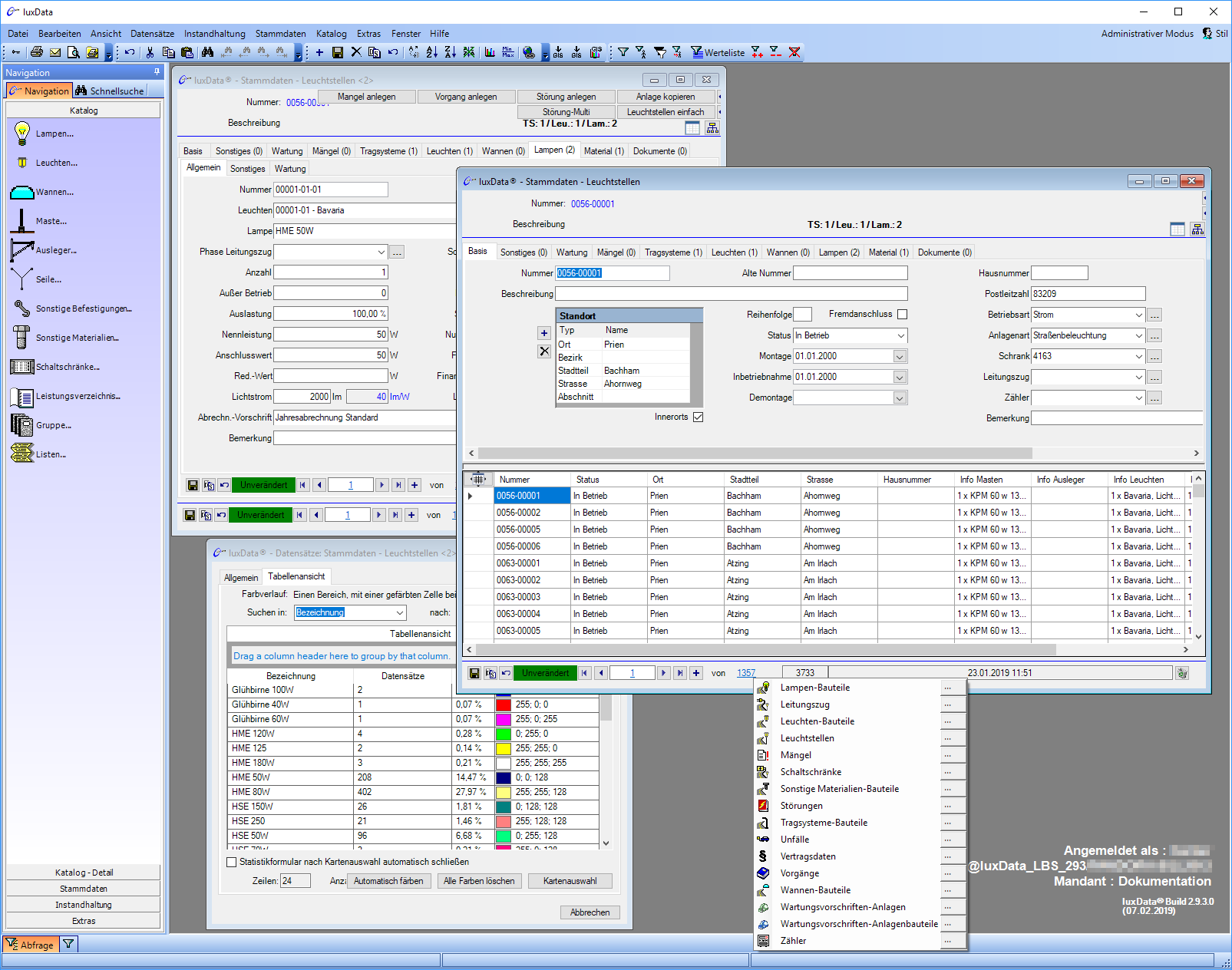The image size is (1232, 970).
Task: Open the Instandhaltung menu
Action: coord(214,34)
